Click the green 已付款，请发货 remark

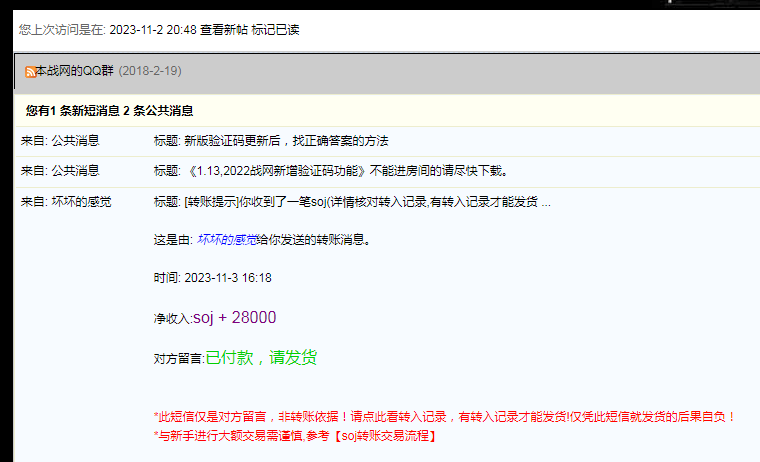tap(262, 357)
